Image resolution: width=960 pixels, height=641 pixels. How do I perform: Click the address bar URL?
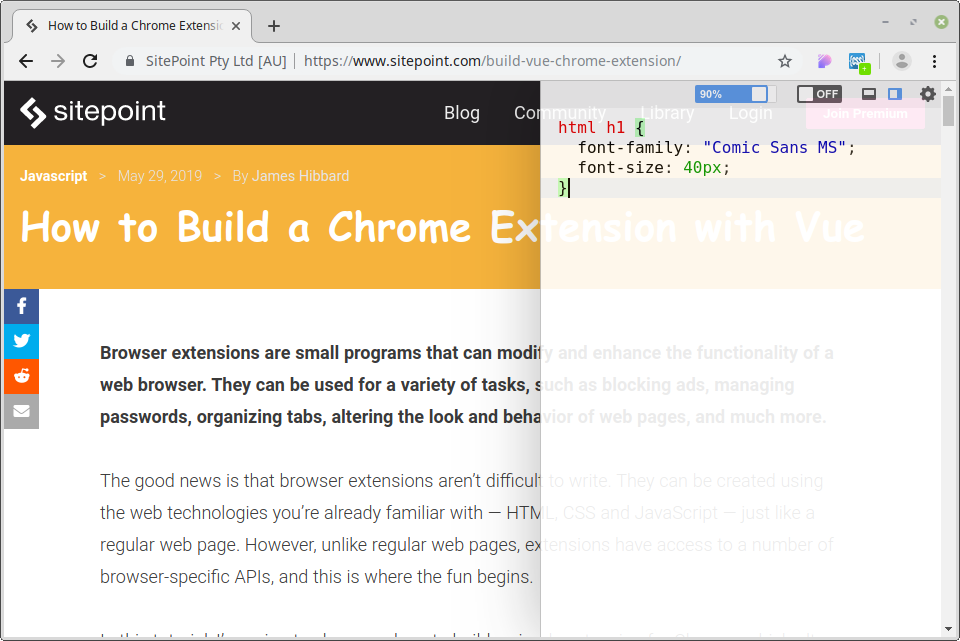[492, 61]
